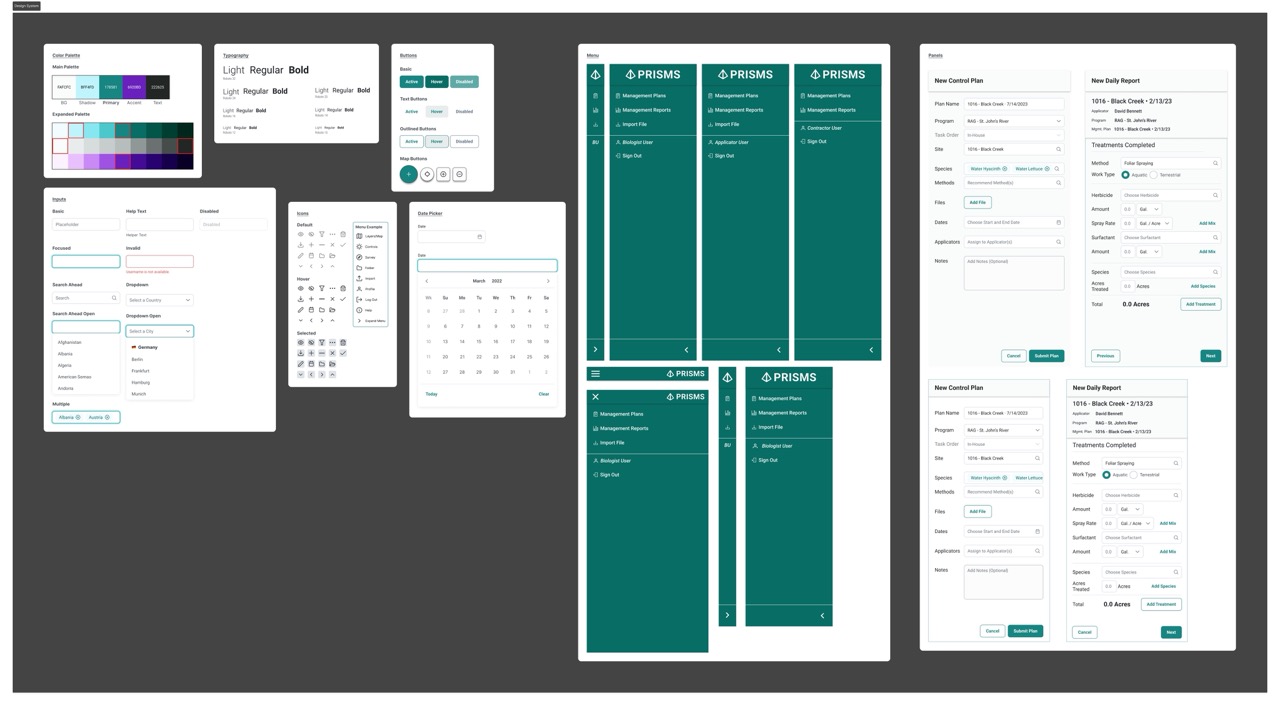Click the zoom-out map button
The image size is (1280, 705).
tap(459, 174)
